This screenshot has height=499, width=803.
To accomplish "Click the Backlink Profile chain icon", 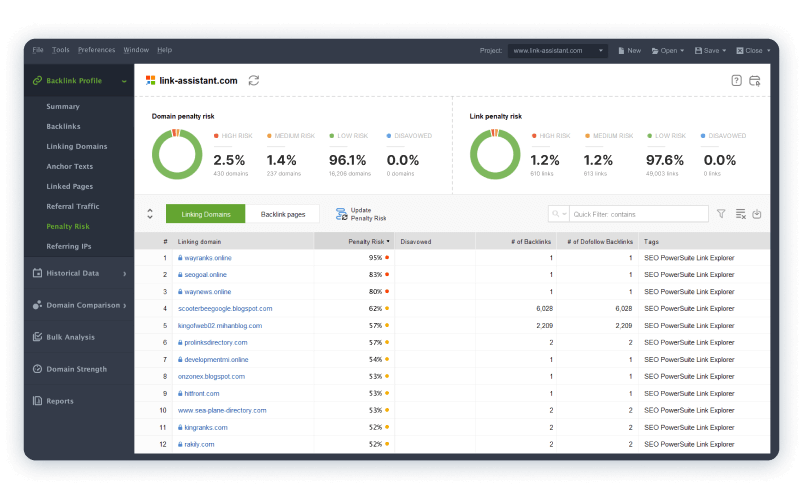I will (x=37, y=80).
